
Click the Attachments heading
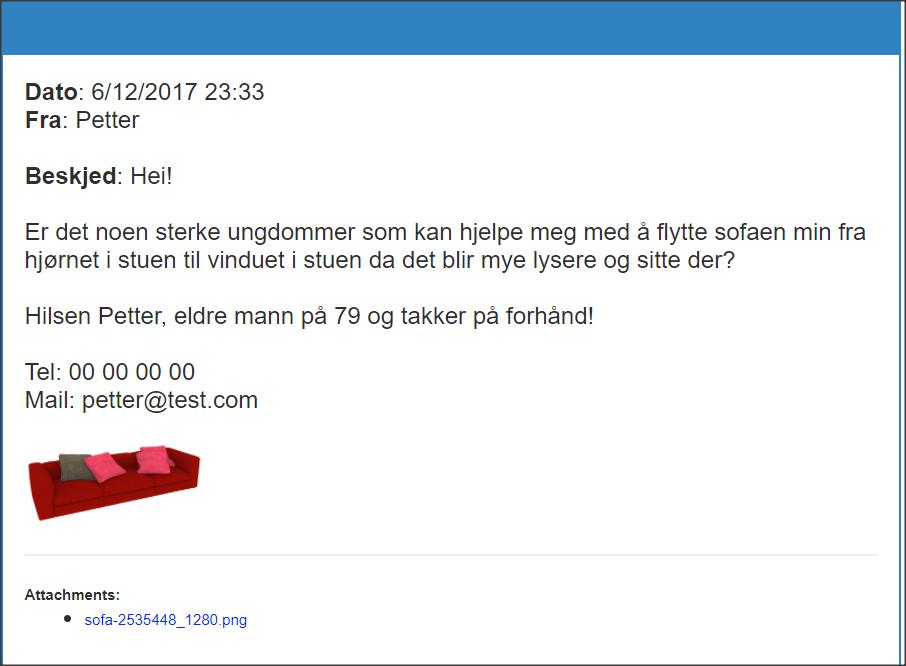(x=72, y=595)
